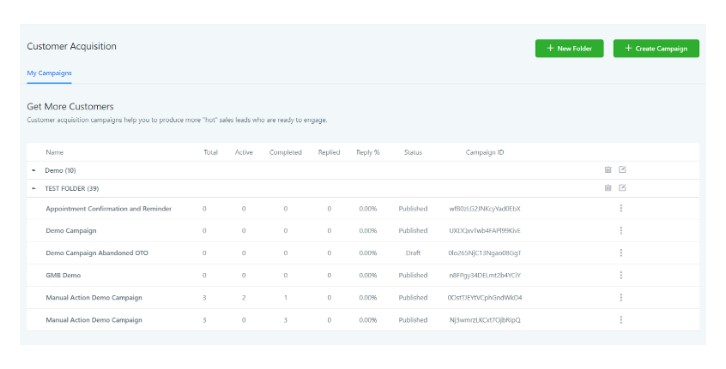The height and width of the screenshot is (369, 726).
Task: Click the Completed column header
Action: 286,152
